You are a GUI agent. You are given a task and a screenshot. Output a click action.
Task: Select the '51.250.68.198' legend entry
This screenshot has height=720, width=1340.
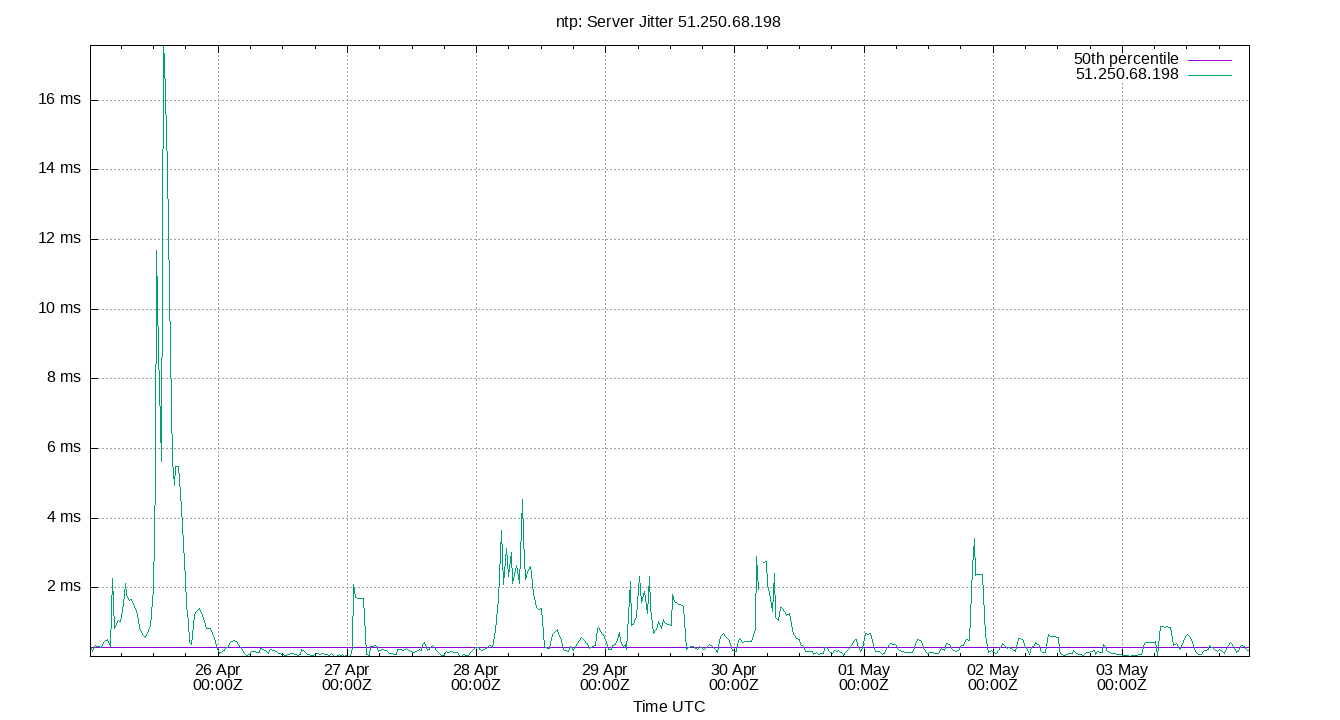(1127, 74)
